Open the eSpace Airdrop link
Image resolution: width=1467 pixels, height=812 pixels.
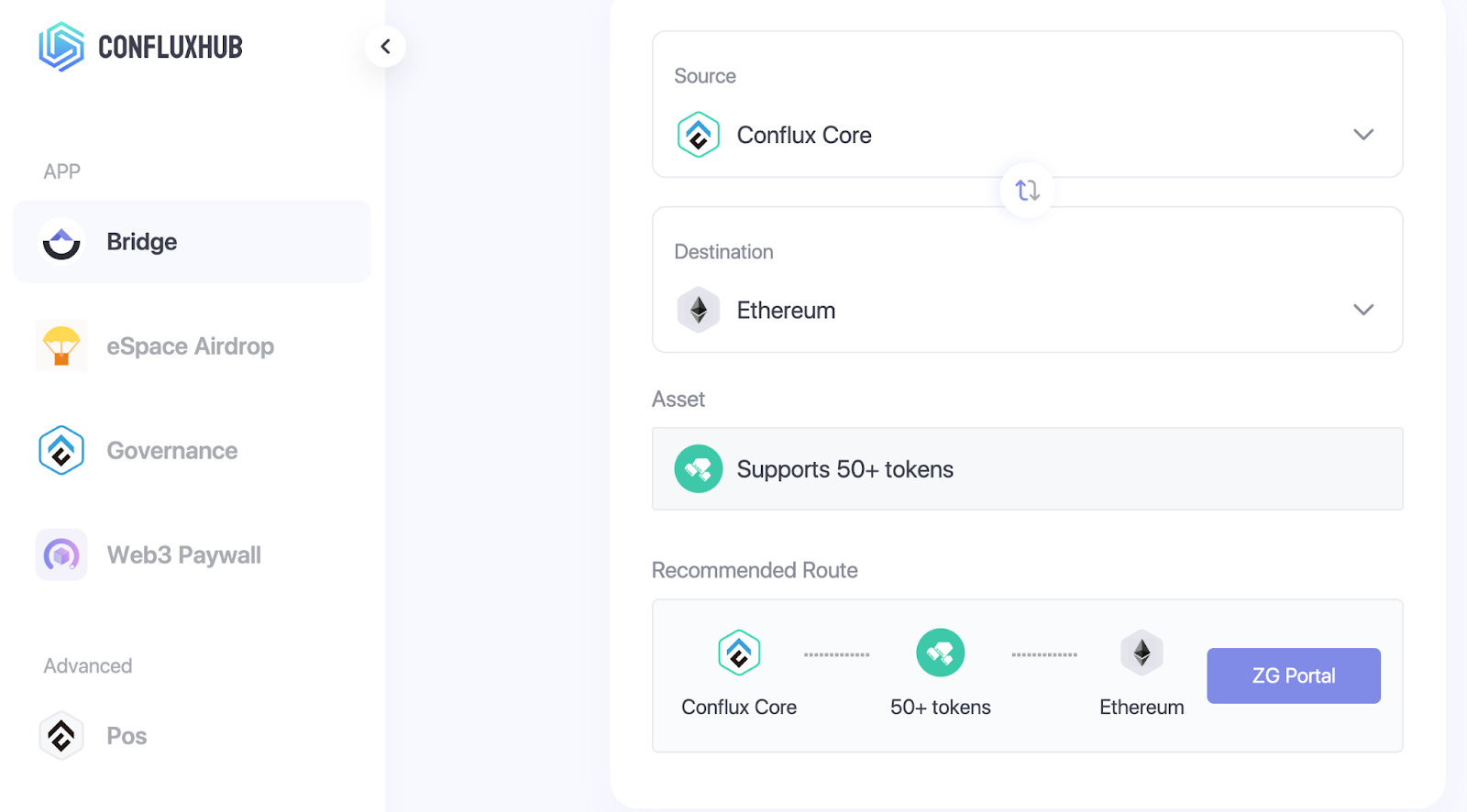click(192, 346)
